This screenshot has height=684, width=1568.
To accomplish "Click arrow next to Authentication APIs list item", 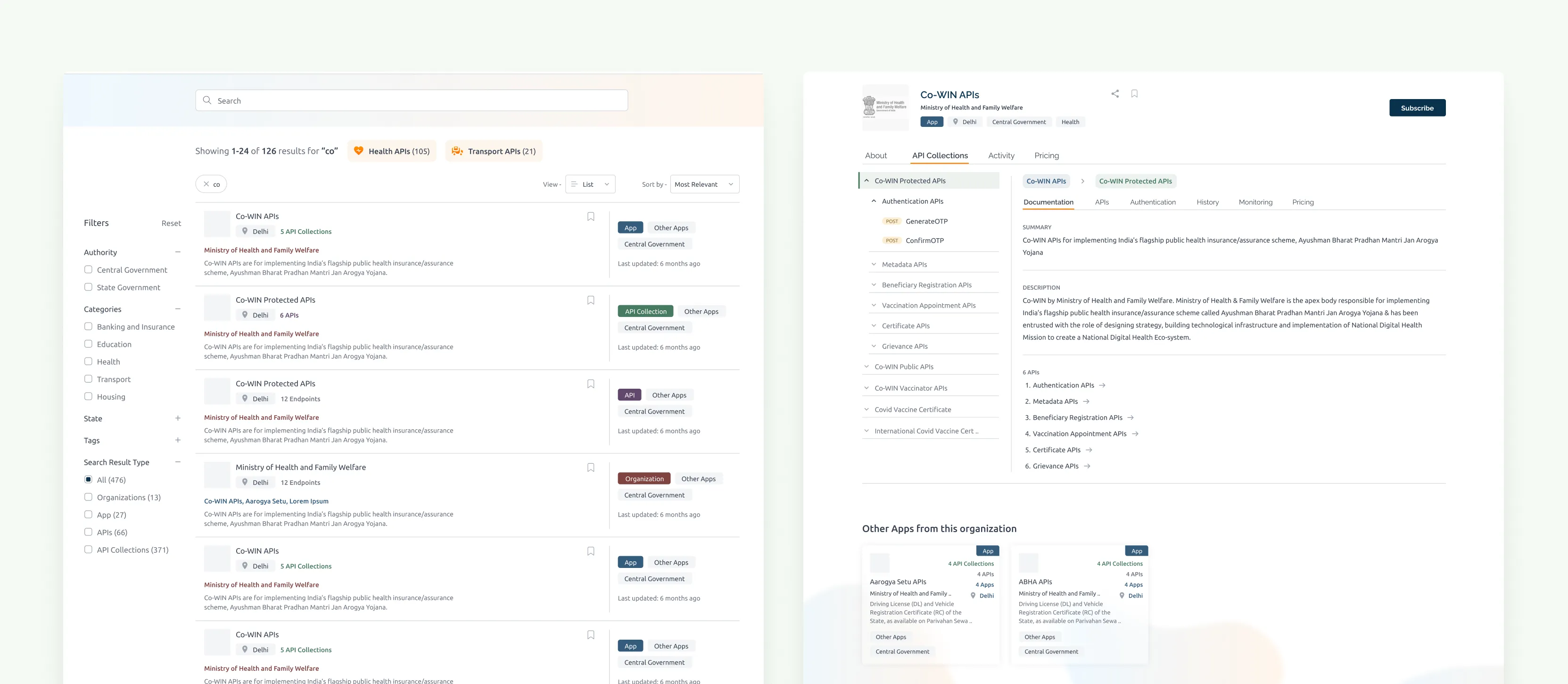I will click(1102, 385).
